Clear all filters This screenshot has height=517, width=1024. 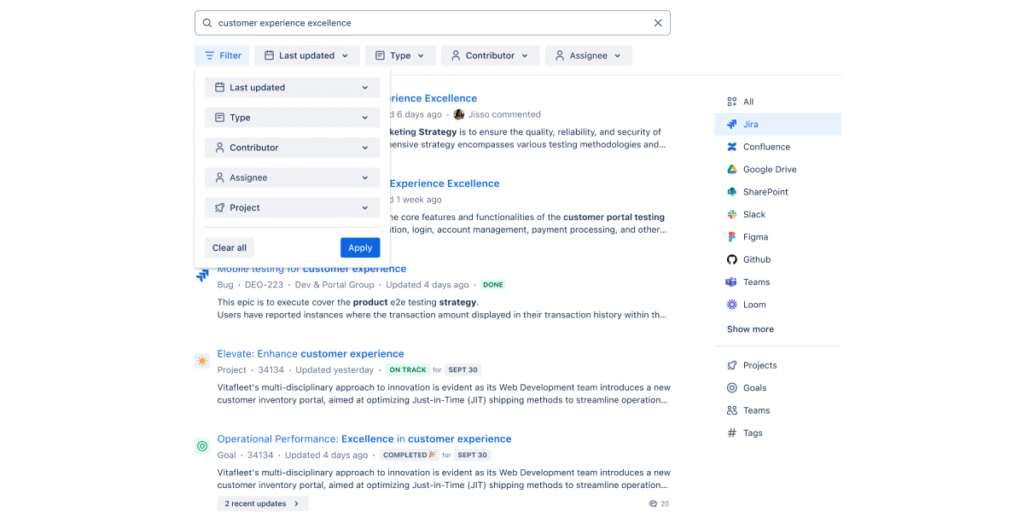click(x=229, y=248)
